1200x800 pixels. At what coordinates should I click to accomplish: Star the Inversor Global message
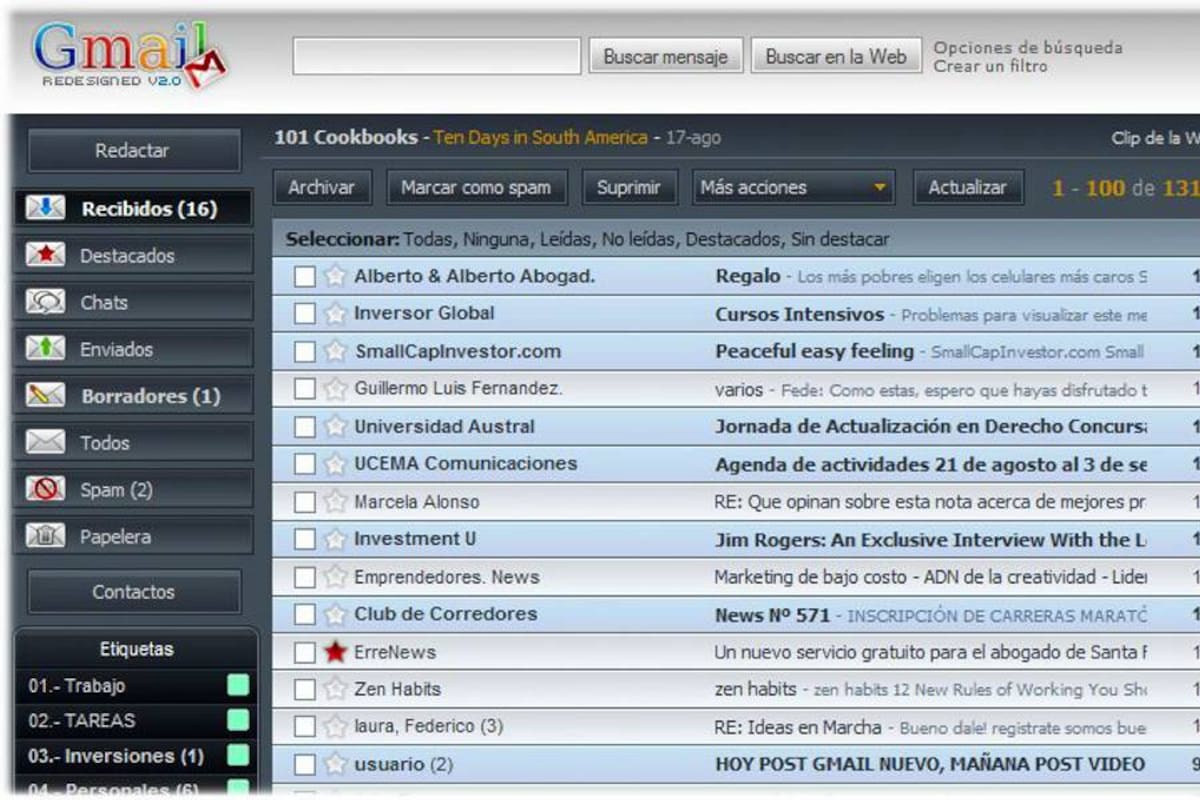tap(335, 313)
